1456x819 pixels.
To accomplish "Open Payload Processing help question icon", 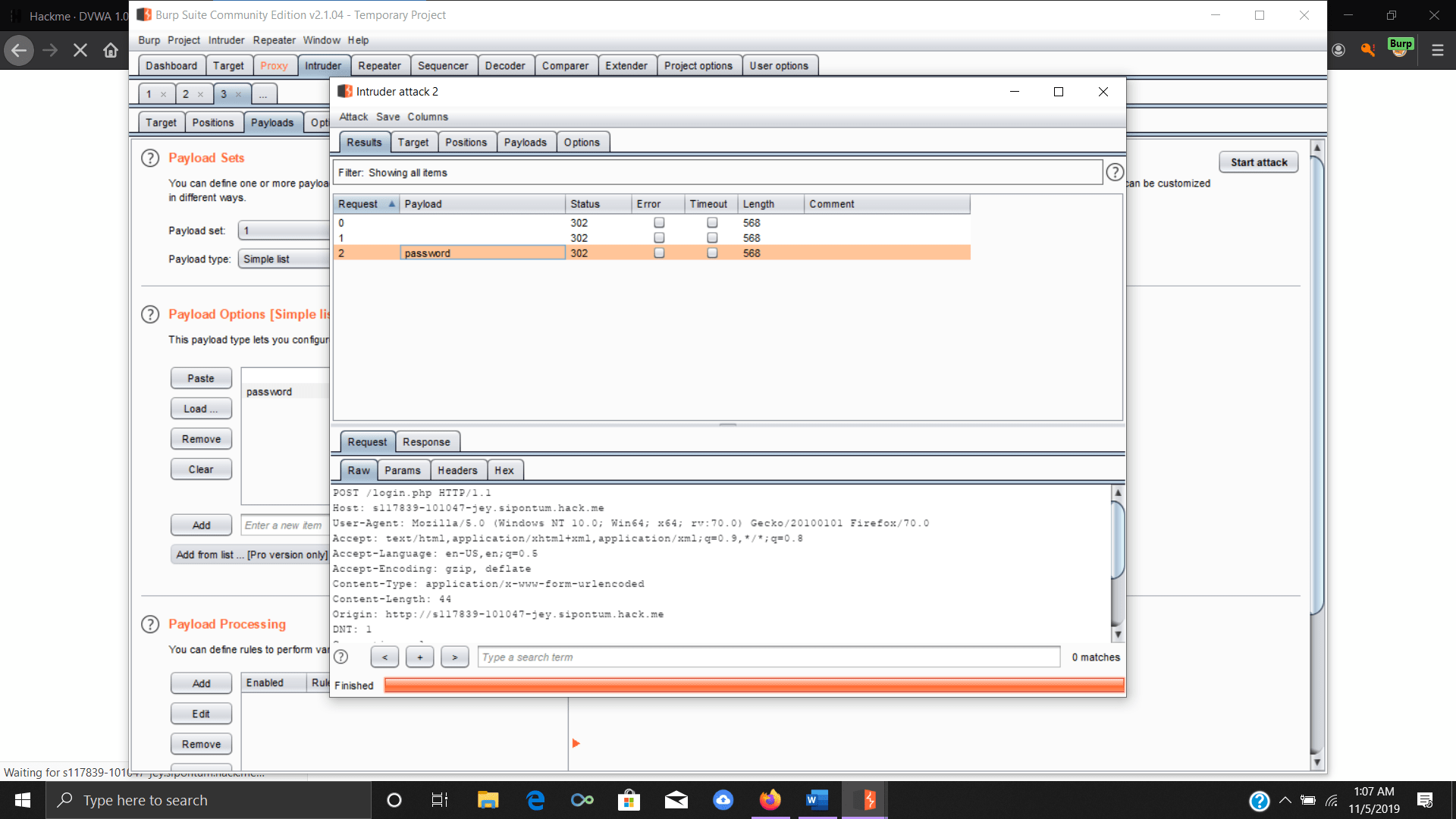I will coord(150,624).
